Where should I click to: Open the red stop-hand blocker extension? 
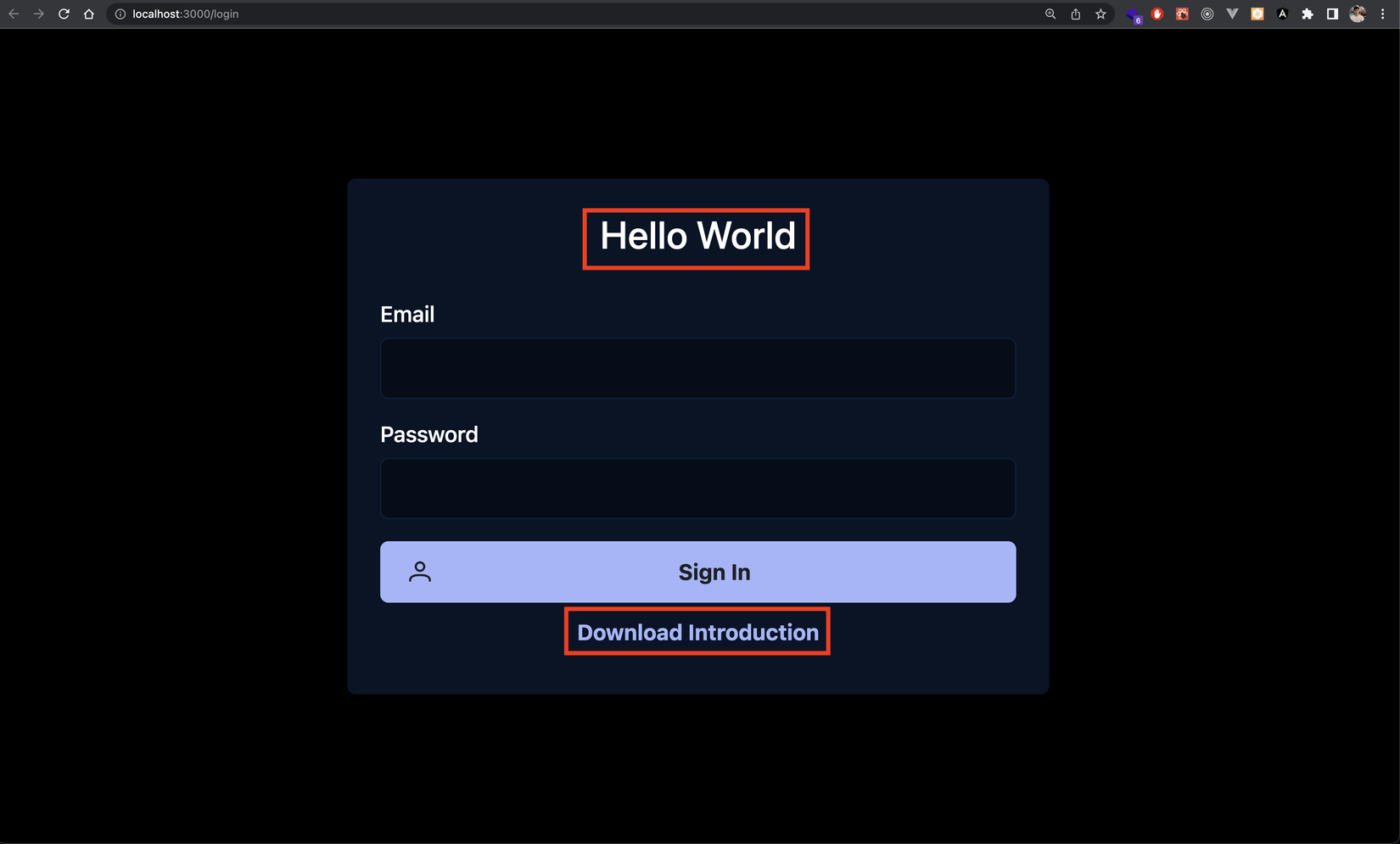(x=1157, y=14)
